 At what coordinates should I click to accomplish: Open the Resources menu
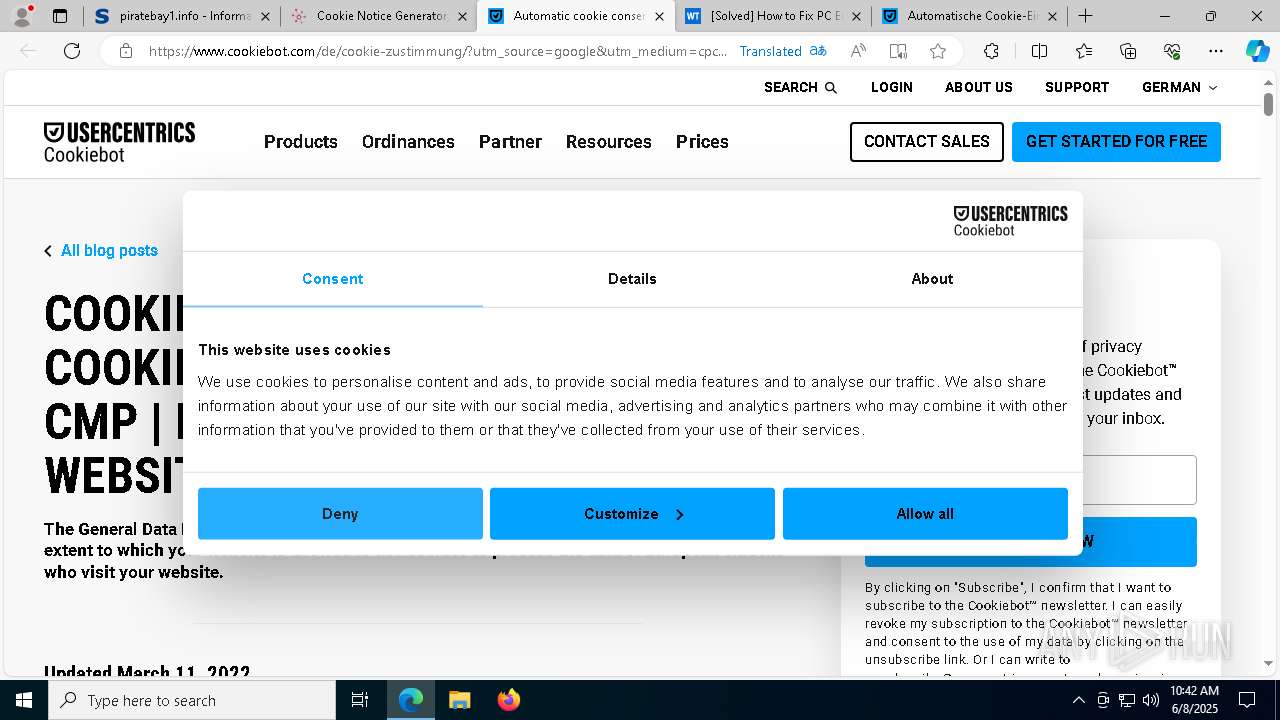[x=609, y=142]
